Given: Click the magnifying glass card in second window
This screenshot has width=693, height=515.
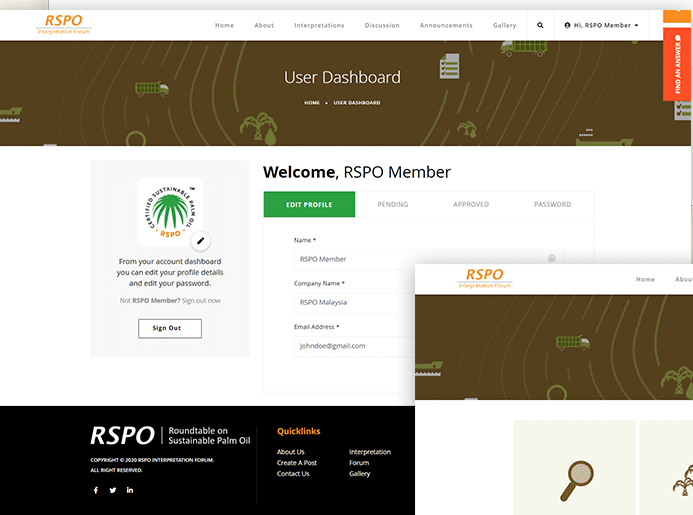Looking at the screenshot, I should click(x=574, y=468).
